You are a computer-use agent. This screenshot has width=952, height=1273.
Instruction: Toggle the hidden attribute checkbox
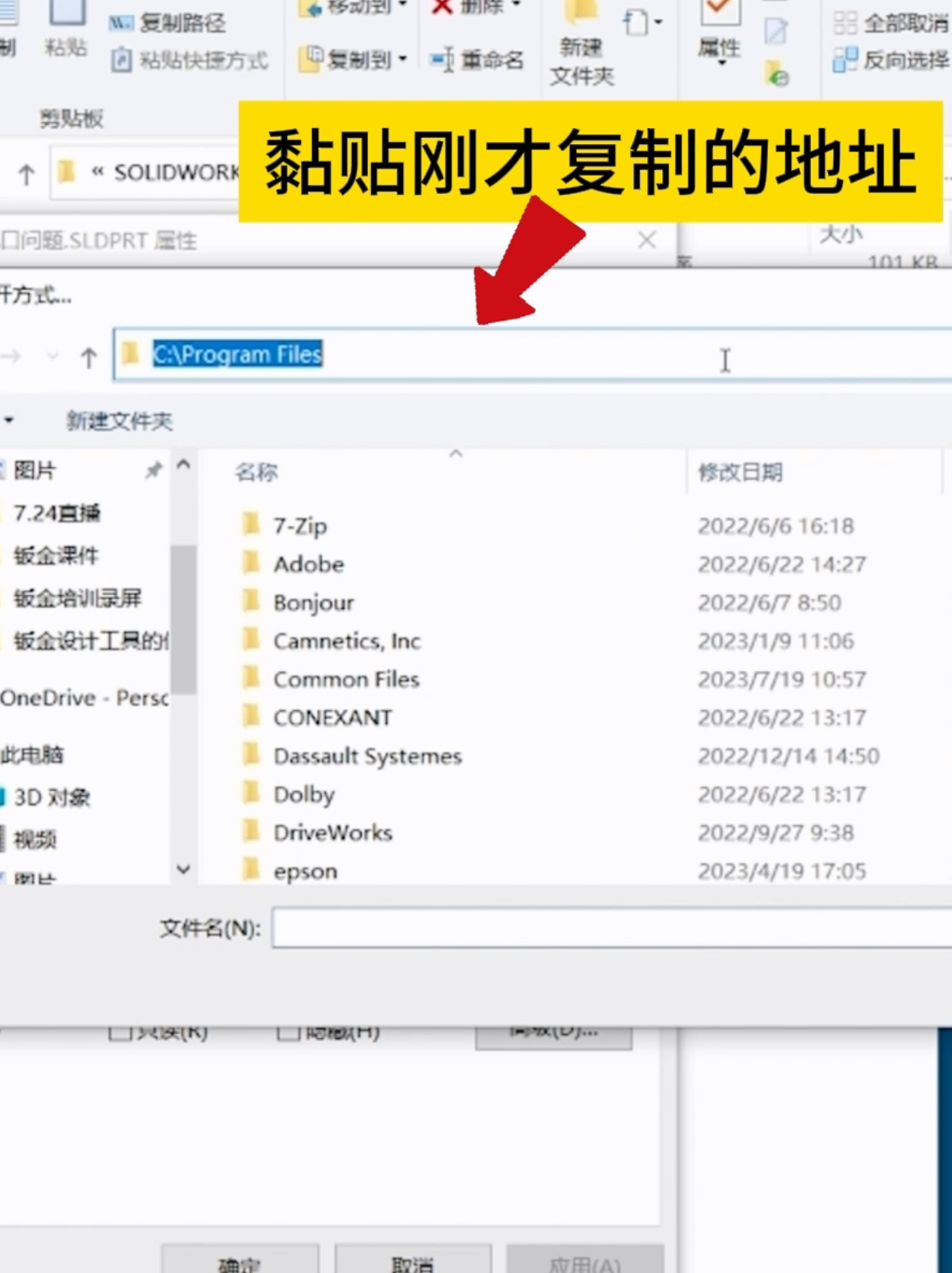287,1032
